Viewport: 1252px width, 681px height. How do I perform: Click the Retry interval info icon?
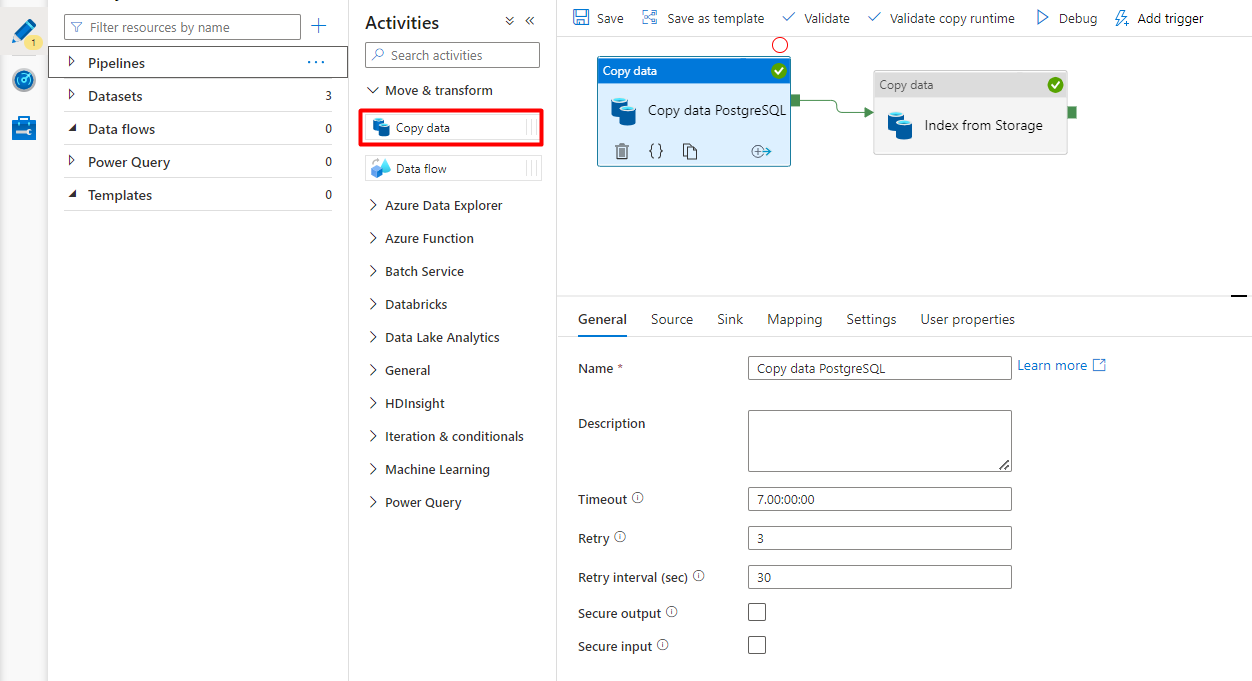(x=699, y=576)
